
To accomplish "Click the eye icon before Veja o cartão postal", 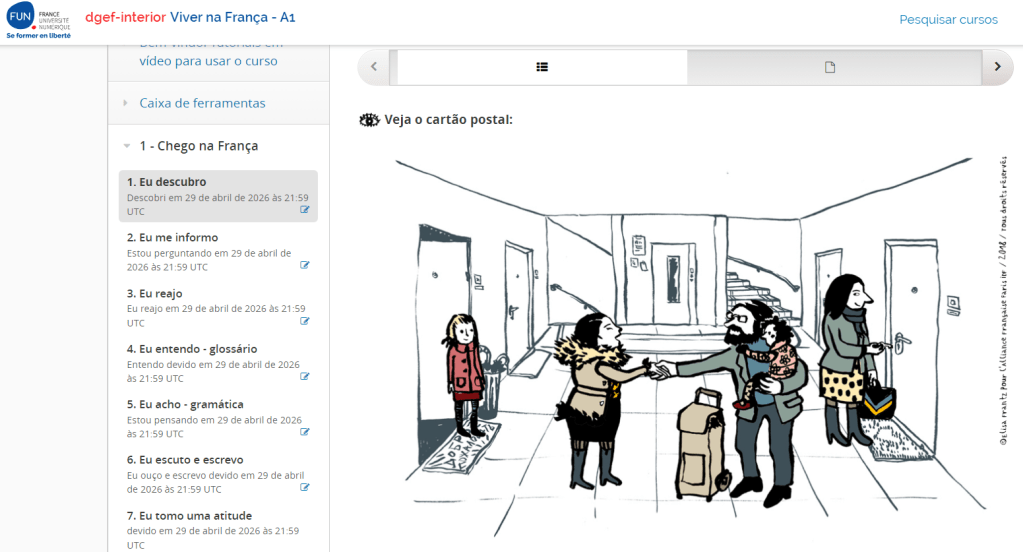I will [369, 120].
